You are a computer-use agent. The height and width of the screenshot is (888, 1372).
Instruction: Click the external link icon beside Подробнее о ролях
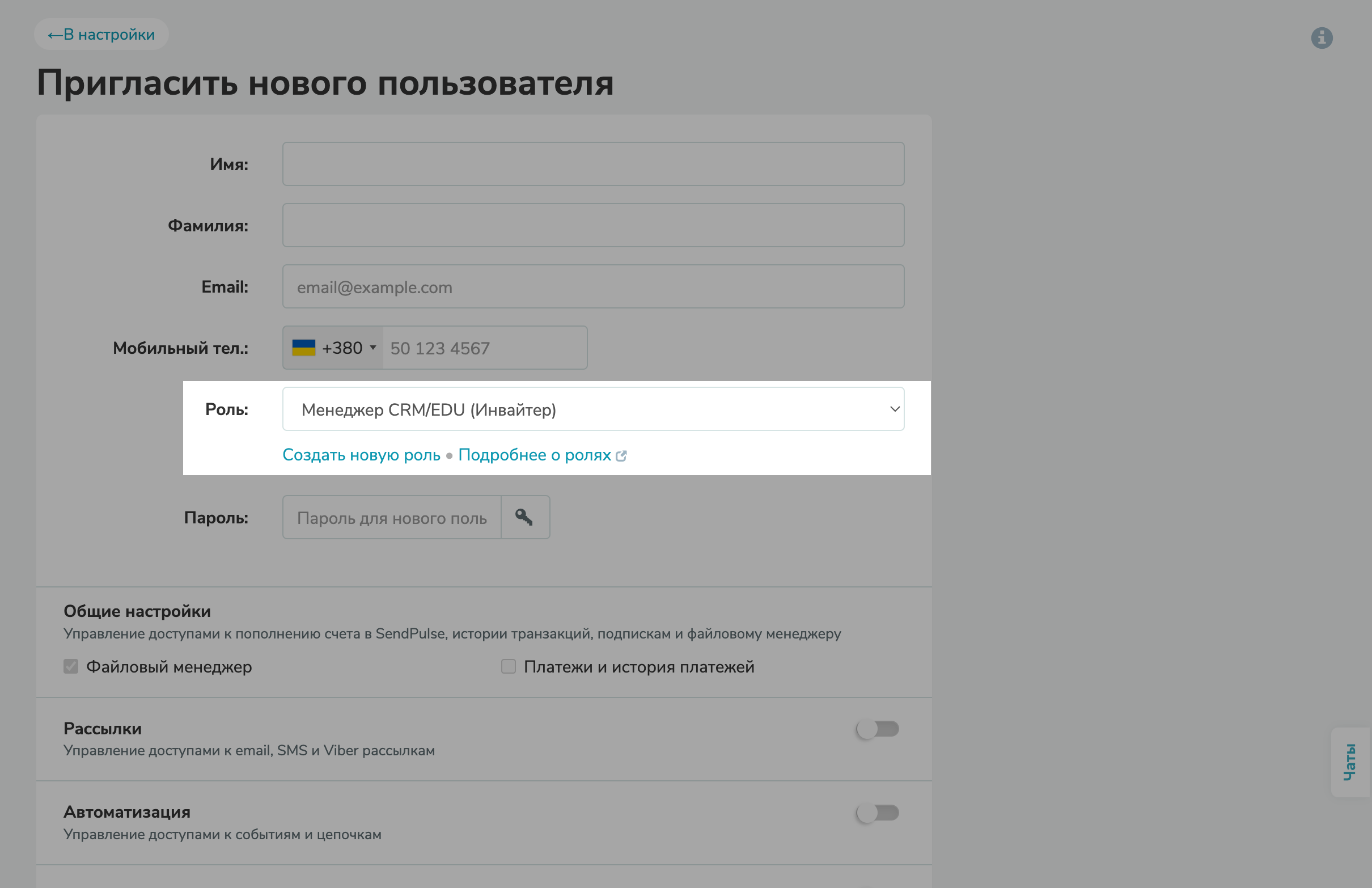click(x=621, y=455)
